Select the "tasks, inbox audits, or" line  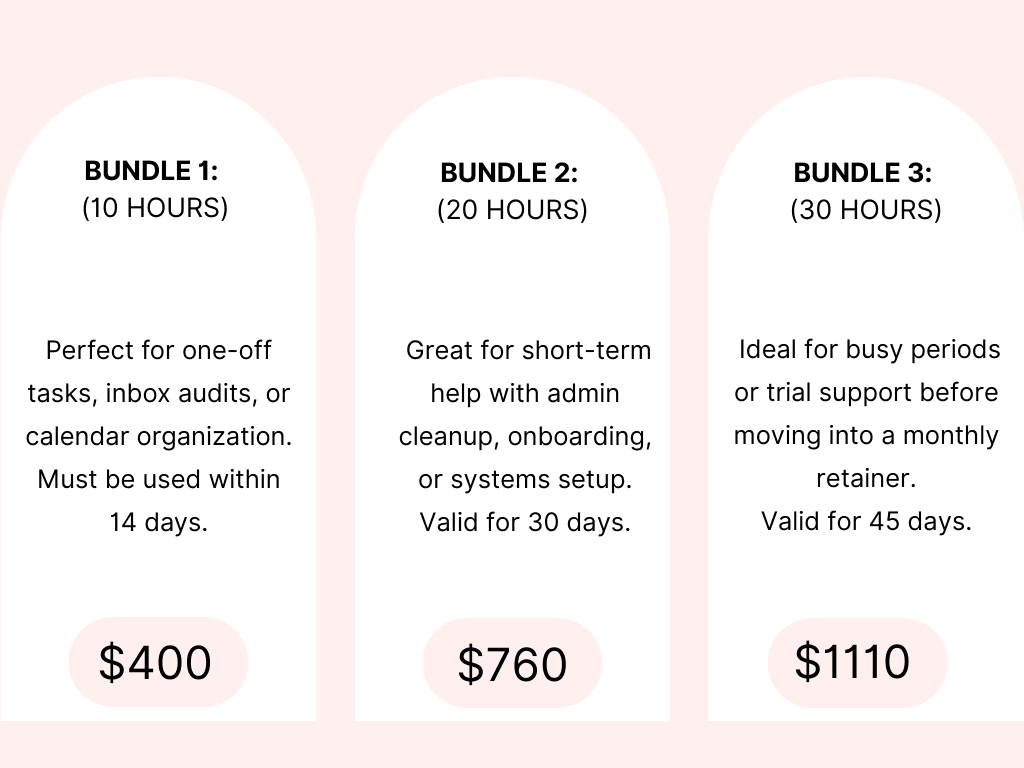click(159, 394)
